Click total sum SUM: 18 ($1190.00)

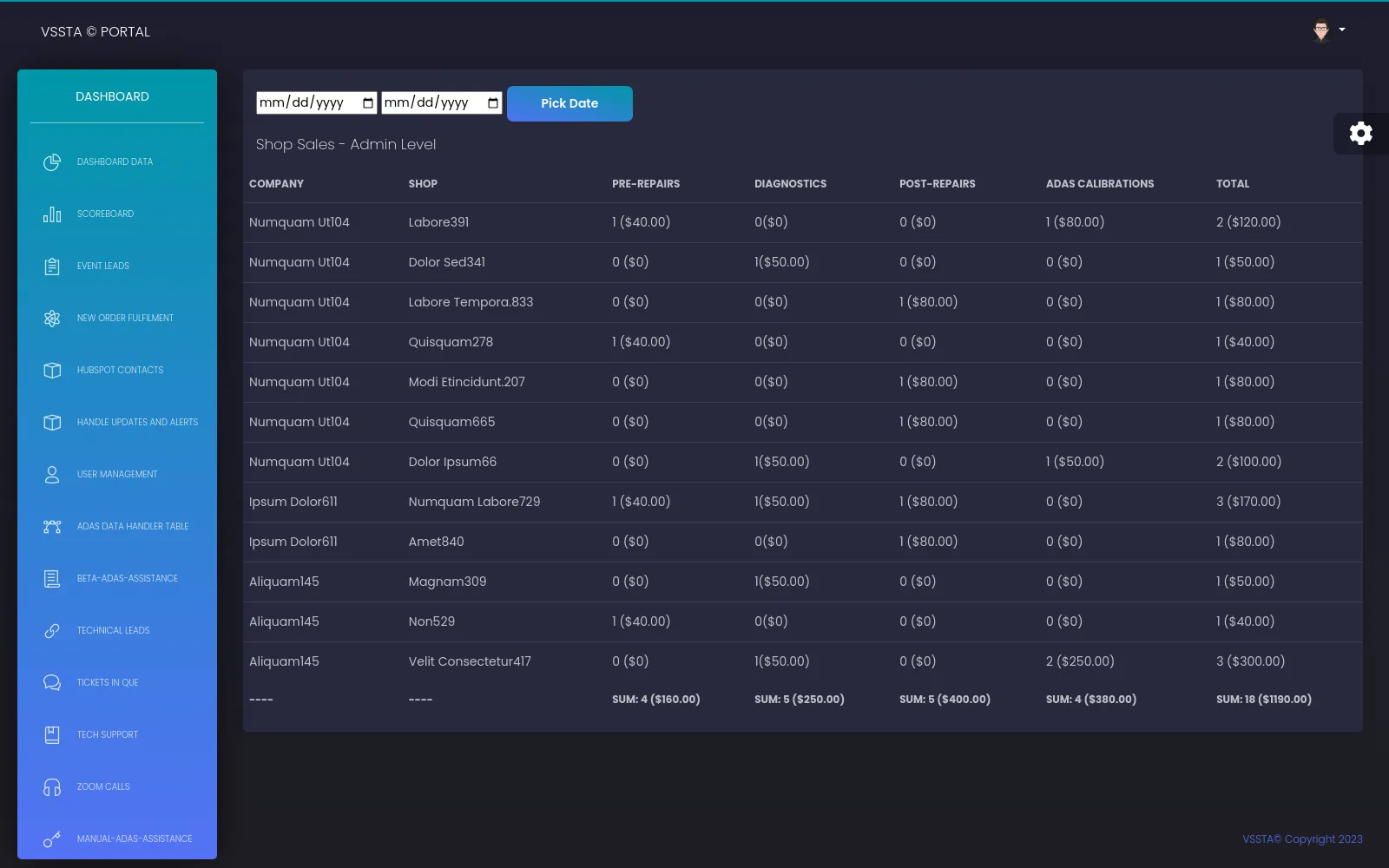tap(1264, 700)
